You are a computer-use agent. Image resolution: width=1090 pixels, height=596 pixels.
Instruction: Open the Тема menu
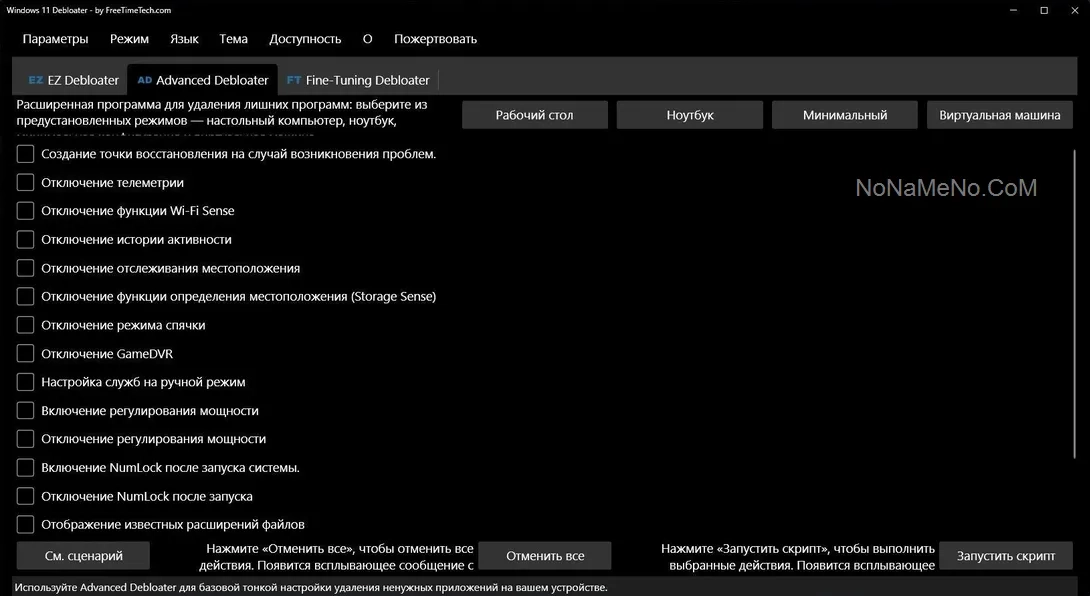point(233,39)
